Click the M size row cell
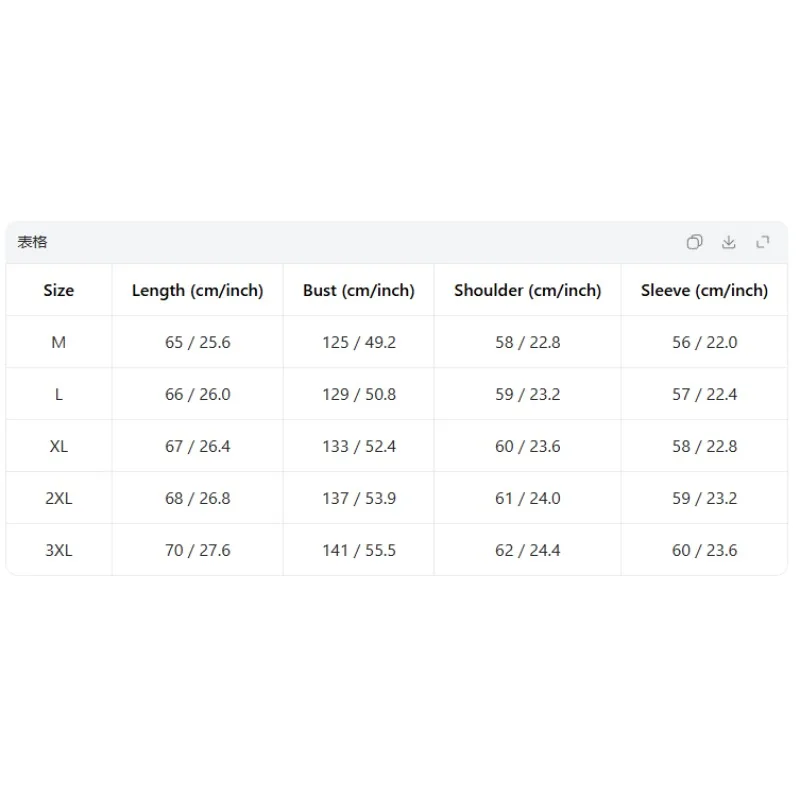 (x=59, y=342)
